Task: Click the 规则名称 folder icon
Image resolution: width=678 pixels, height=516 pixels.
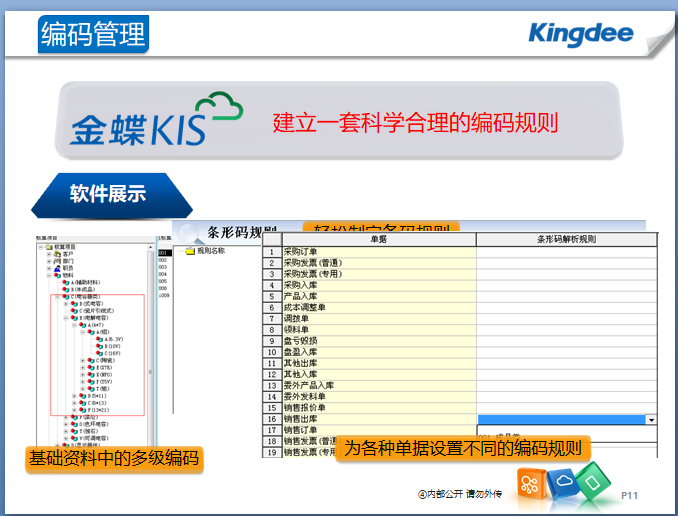Action: (x=190, y=252)
